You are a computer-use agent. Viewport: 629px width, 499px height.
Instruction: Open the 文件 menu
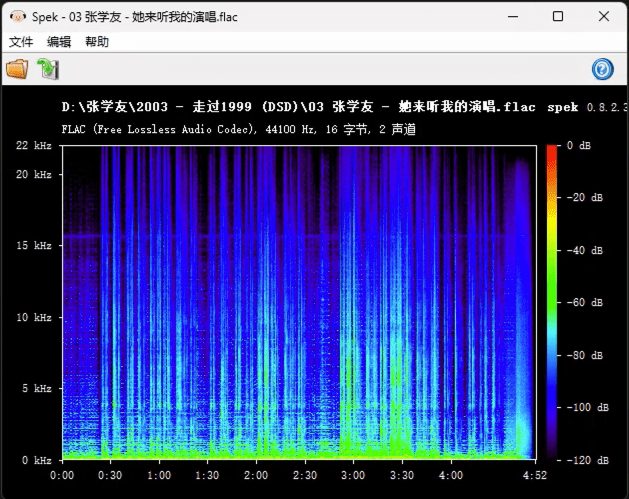[x=21, y=42]
